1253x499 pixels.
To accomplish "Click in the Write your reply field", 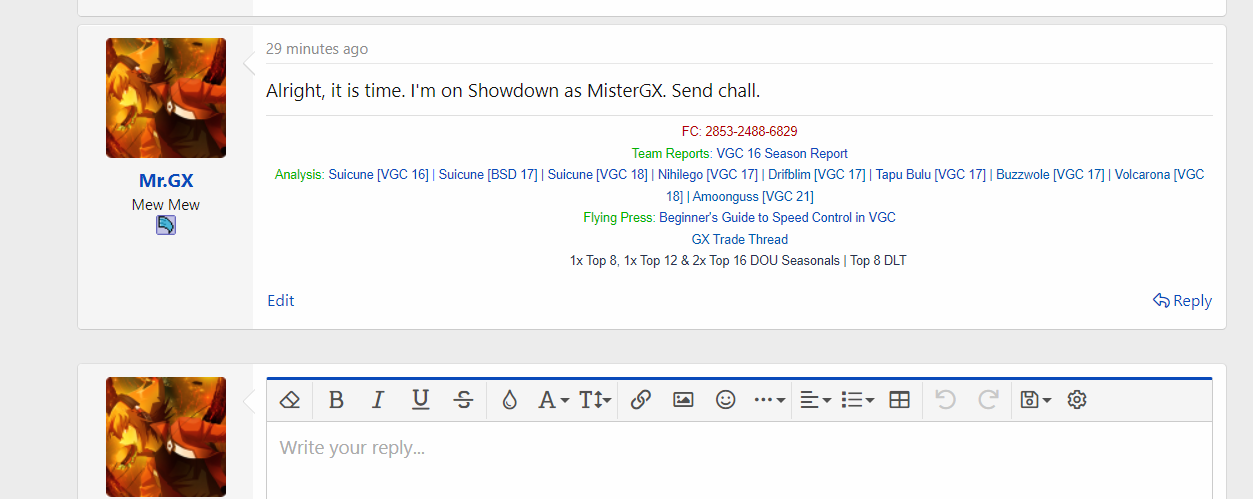I will 739,460.
